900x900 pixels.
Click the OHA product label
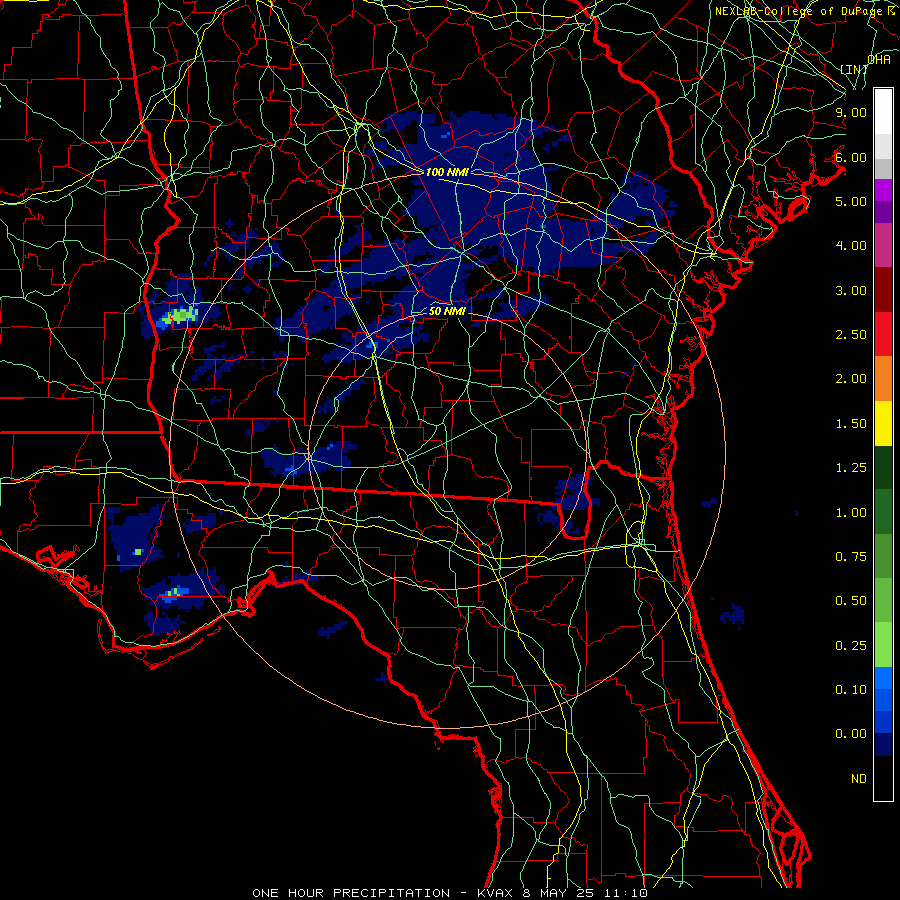(x=879, y=60)
